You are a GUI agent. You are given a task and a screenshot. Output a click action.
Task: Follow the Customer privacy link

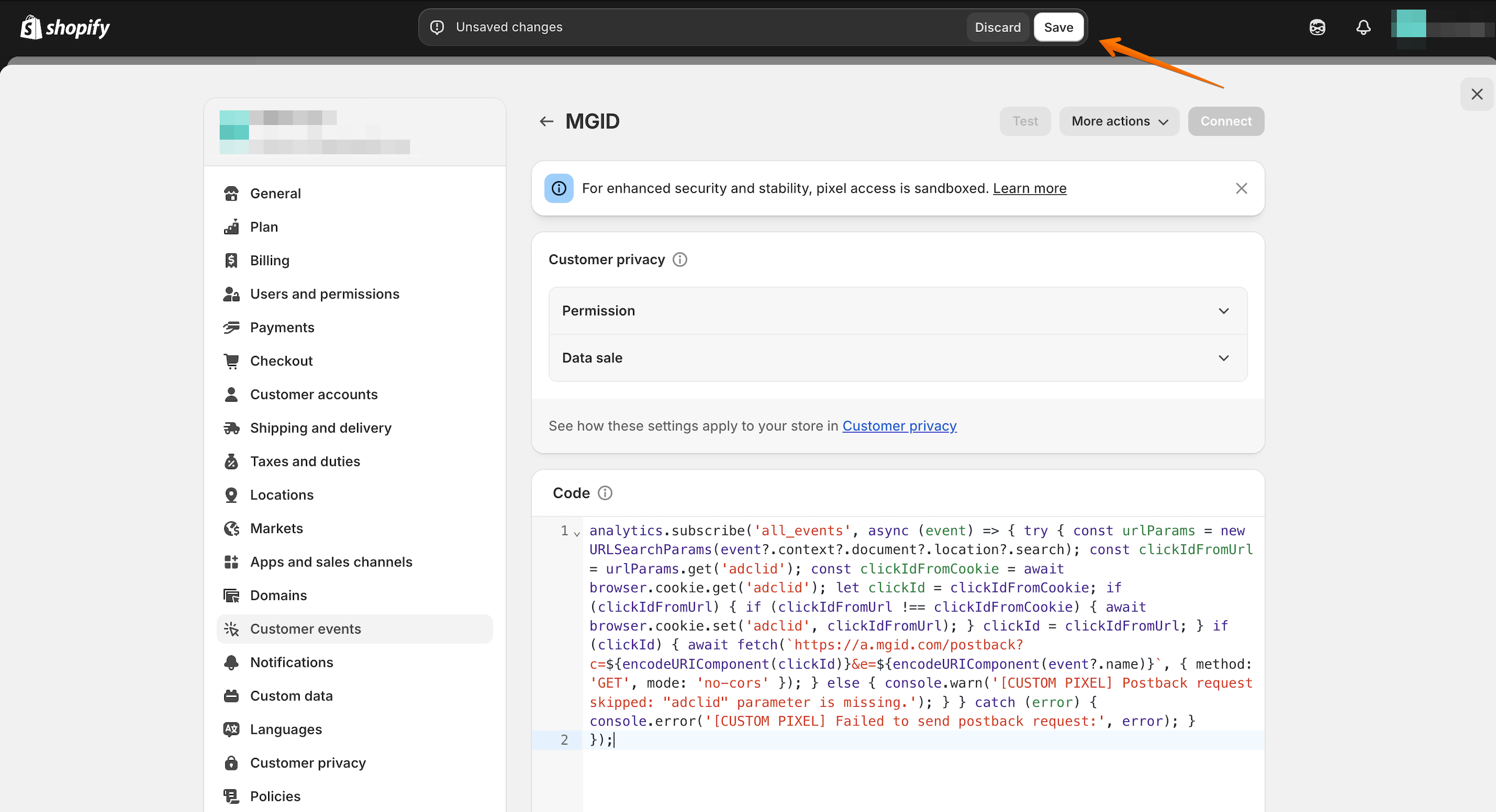click(899, 426)
